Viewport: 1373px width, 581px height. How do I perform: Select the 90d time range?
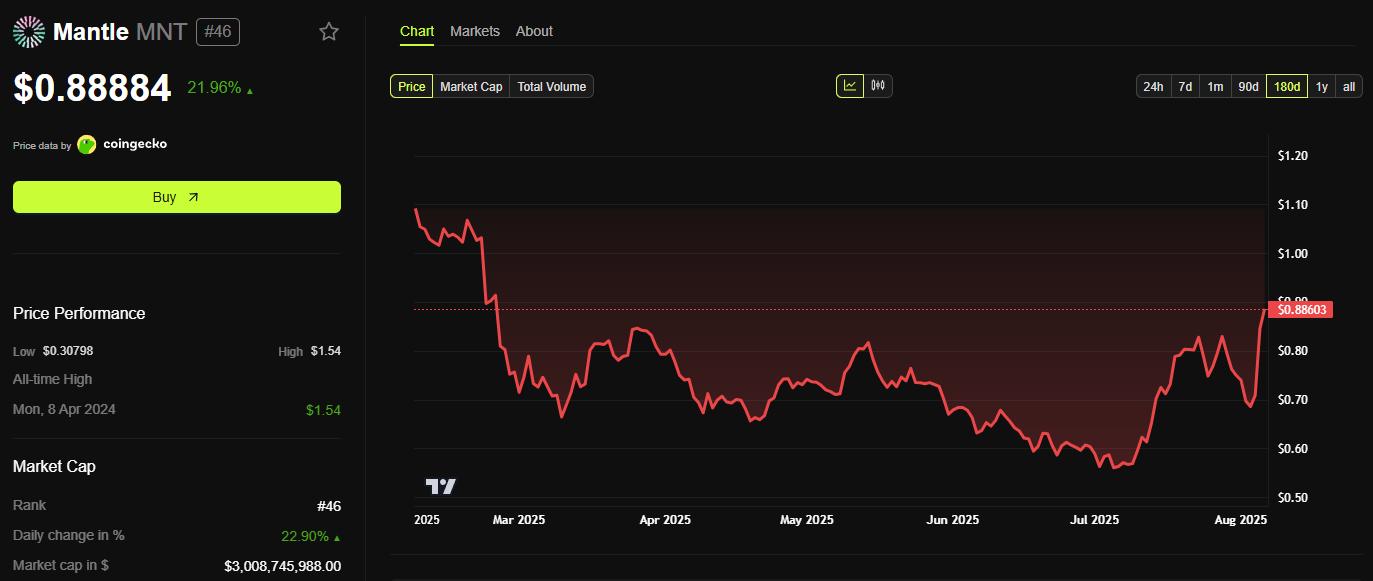coord(1248,86)
